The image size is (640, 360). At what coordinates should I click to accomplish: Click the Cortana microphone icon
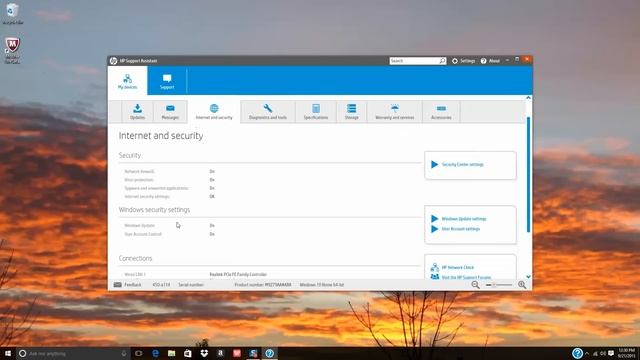coord(124,353)
